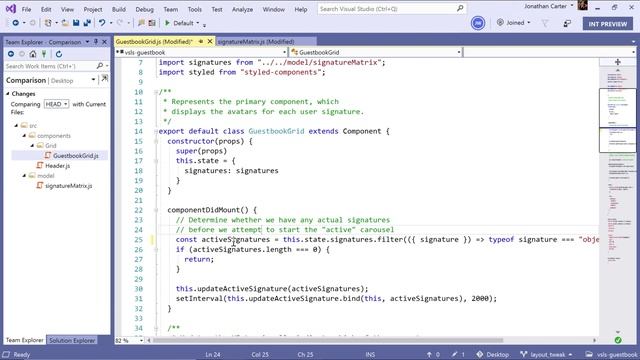This screenshot has height=360, width=640.
Task: Open the Comparison page dropdown arrow
Action: pos(93,80)
